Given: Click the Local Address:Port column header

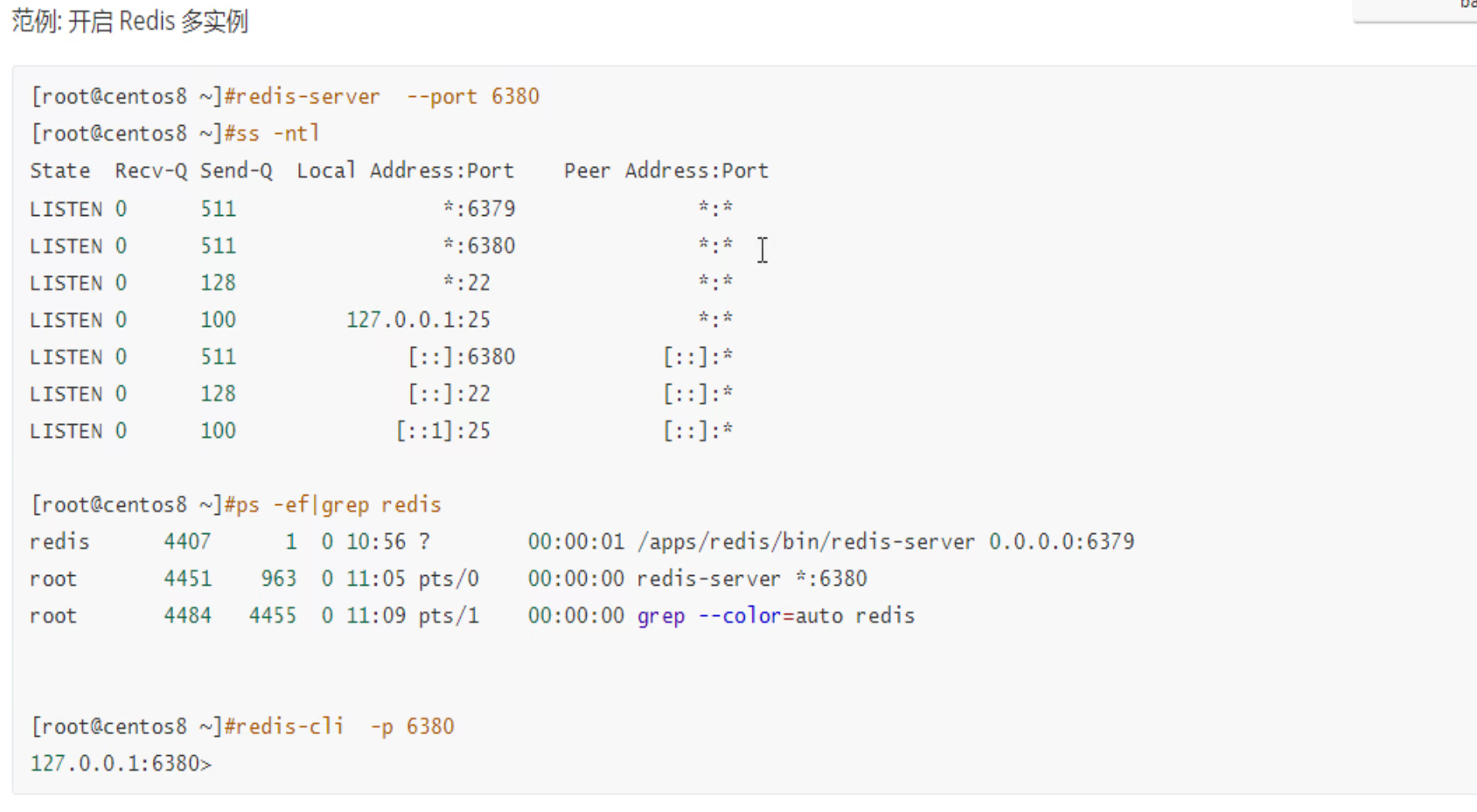Looking at the screenshot, I should pos(405,171).
